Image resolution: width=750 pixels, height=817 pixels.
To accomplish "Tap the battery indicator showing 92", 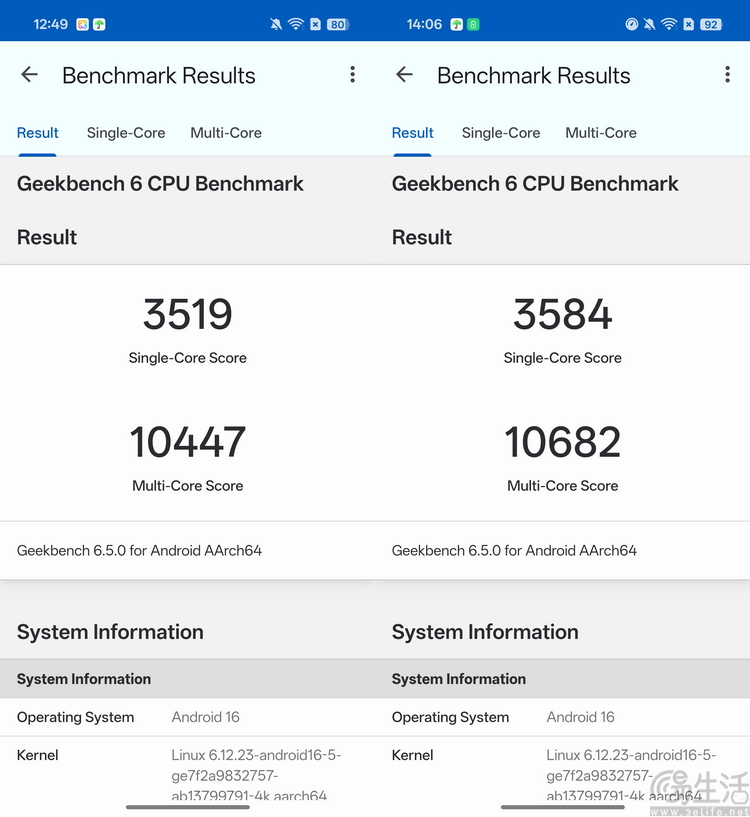I will [x=711, y=24].
